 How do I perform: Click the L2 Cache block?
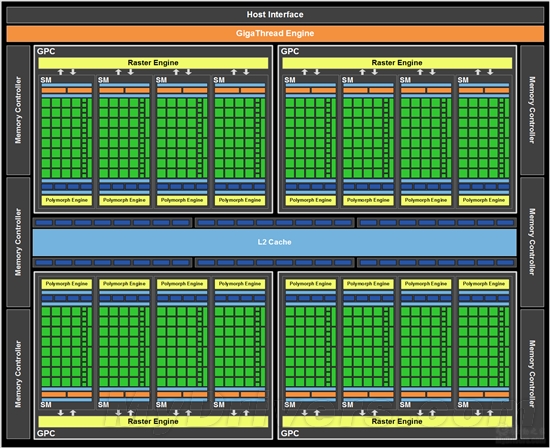tap(274, 242)
